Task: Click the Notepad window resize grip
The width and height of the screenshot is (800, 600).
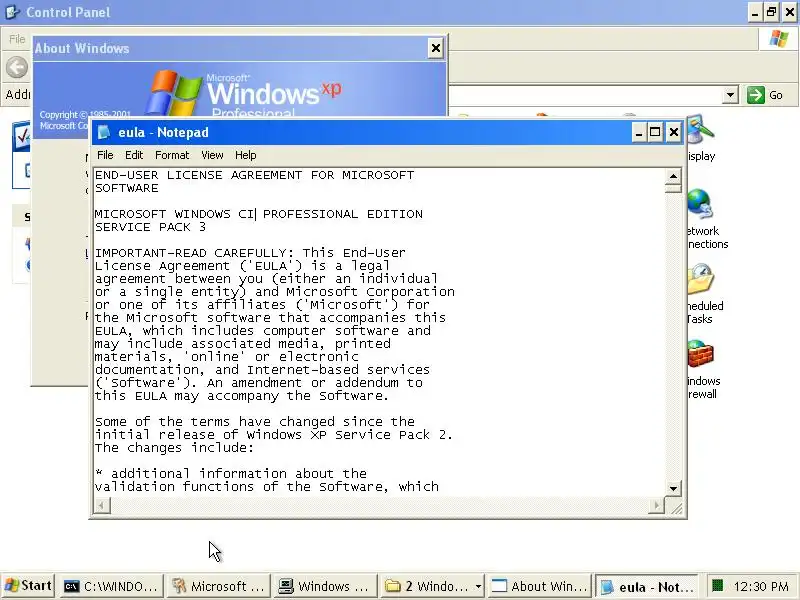Action: (676, 507)
